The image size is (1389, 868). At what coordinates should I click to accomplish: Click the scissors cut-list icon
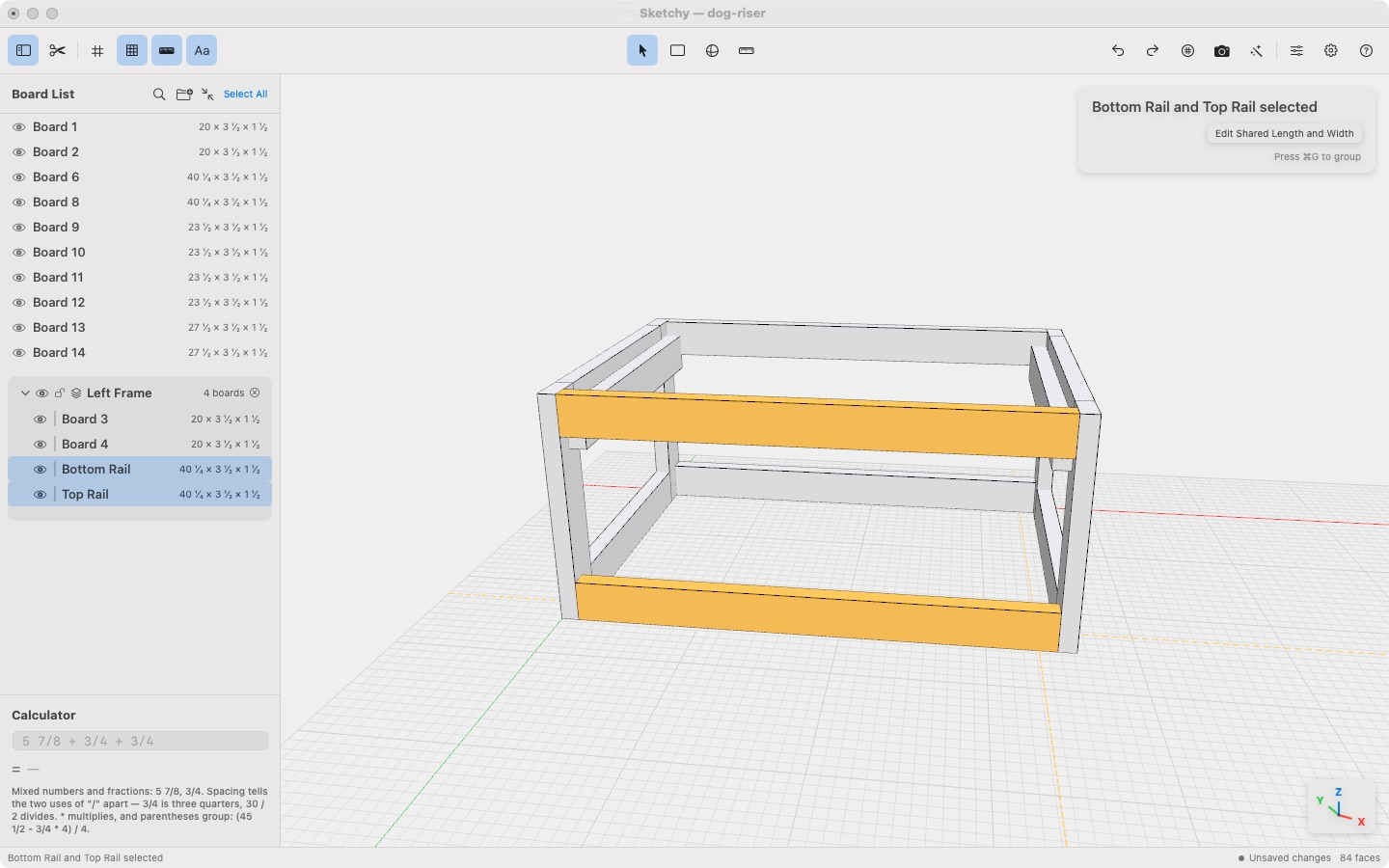(58, 50)
